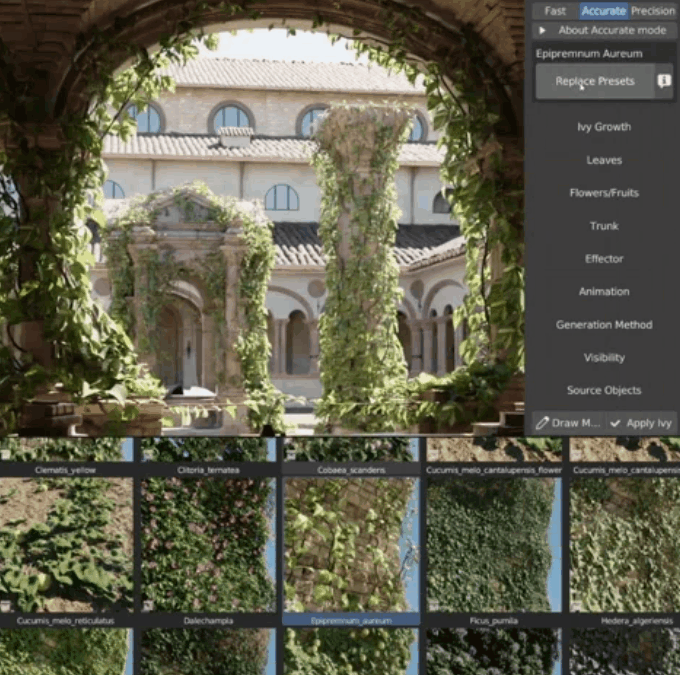This screenshot has height=675, width=680.
Task: Click the Cobaea_scandens label
Action: pos(351,470)
